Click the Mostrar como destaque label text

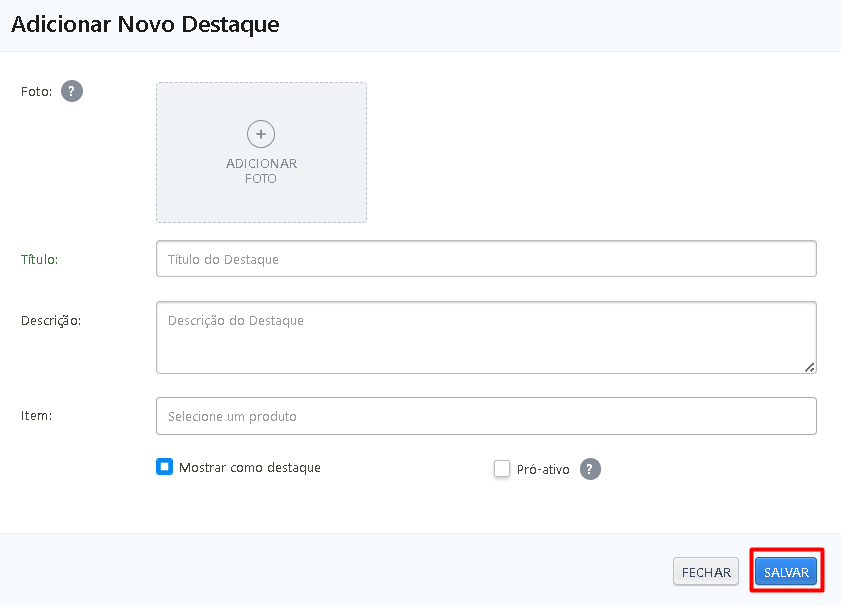pos(250,467)
